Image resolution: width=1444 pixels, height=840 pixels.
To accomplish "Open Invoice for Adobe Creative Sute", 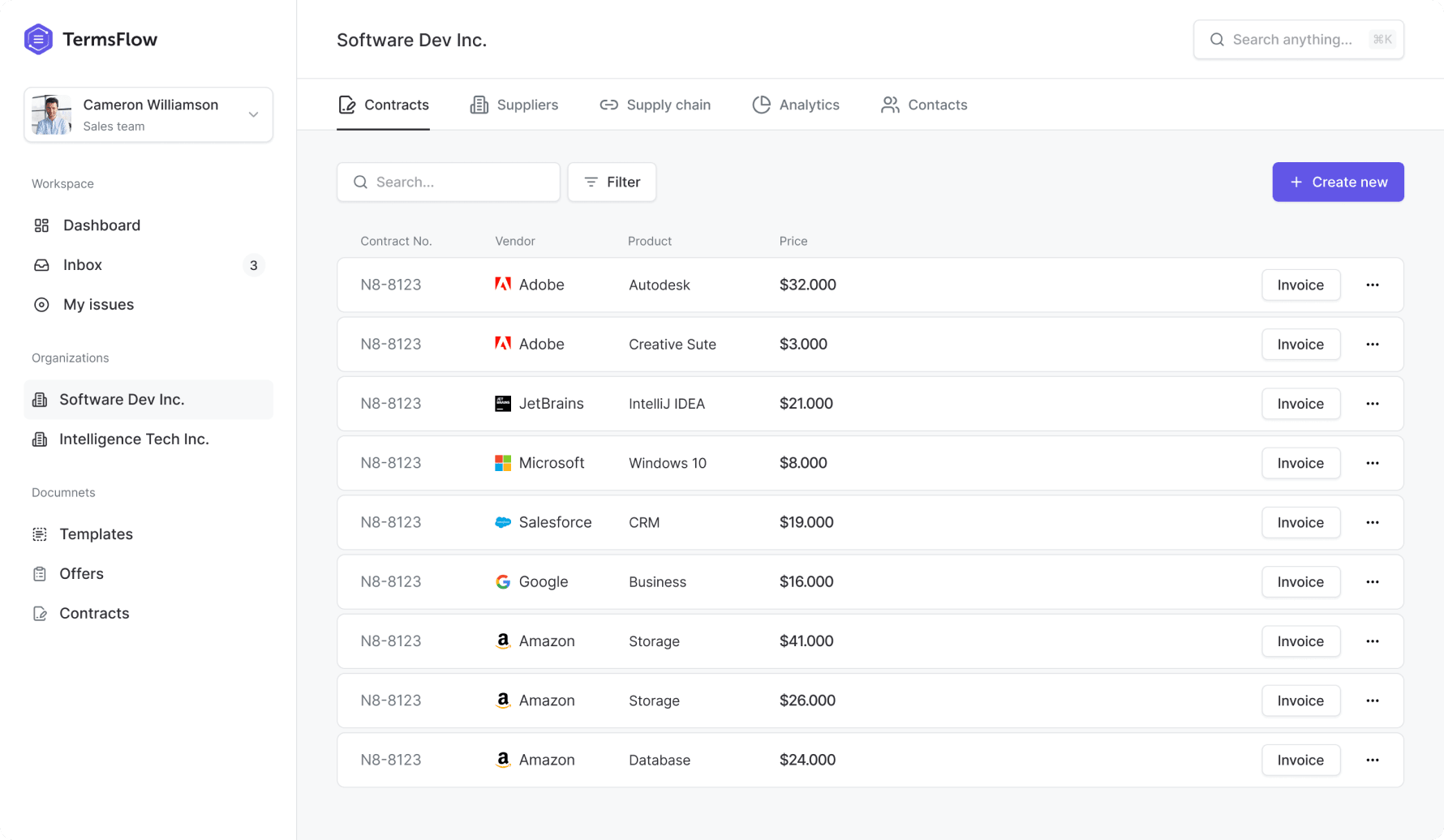I will (x=1300, y=345).
